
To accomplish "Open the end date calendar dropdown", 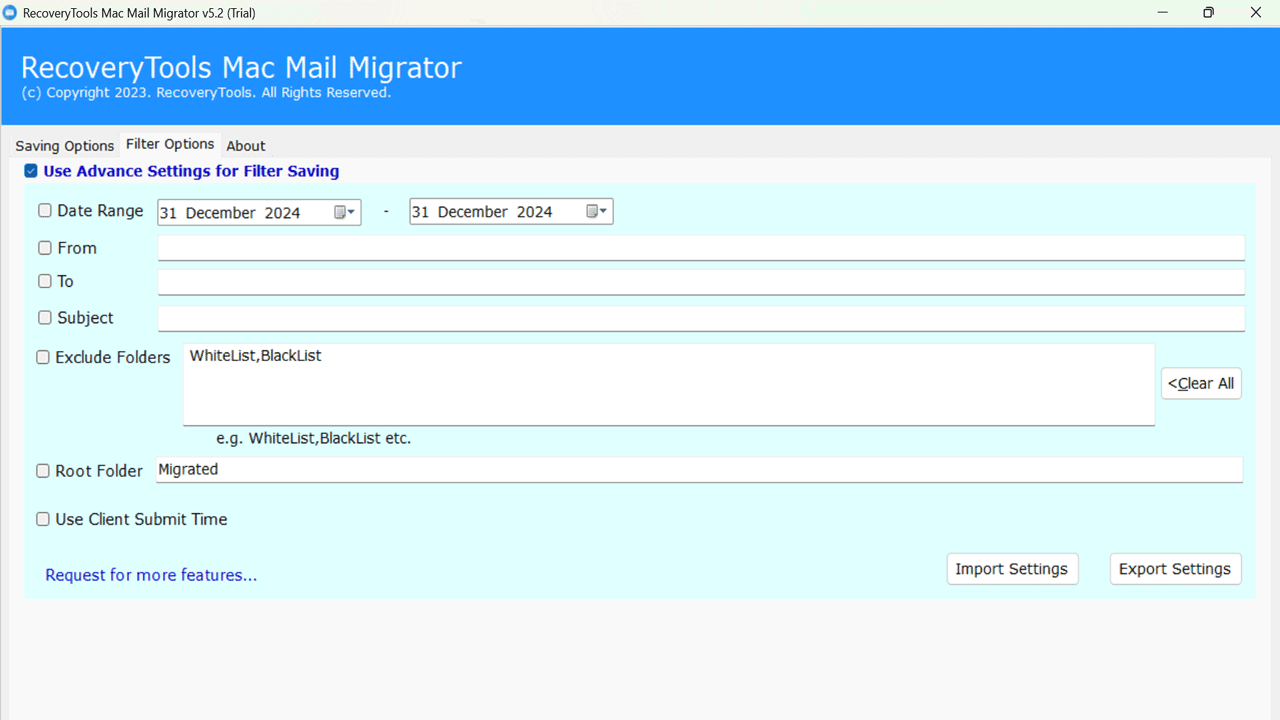I will [597, 212].
